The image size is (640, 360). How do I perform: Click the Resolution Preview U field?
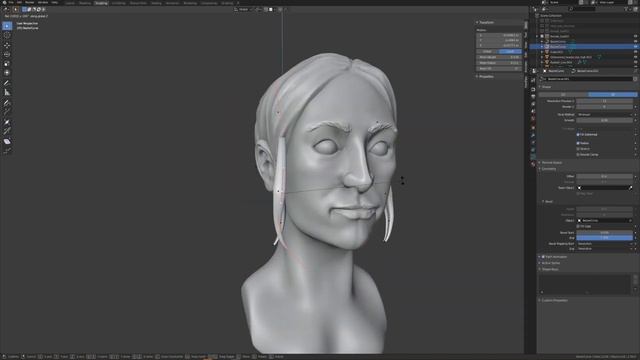pos(604,101)
